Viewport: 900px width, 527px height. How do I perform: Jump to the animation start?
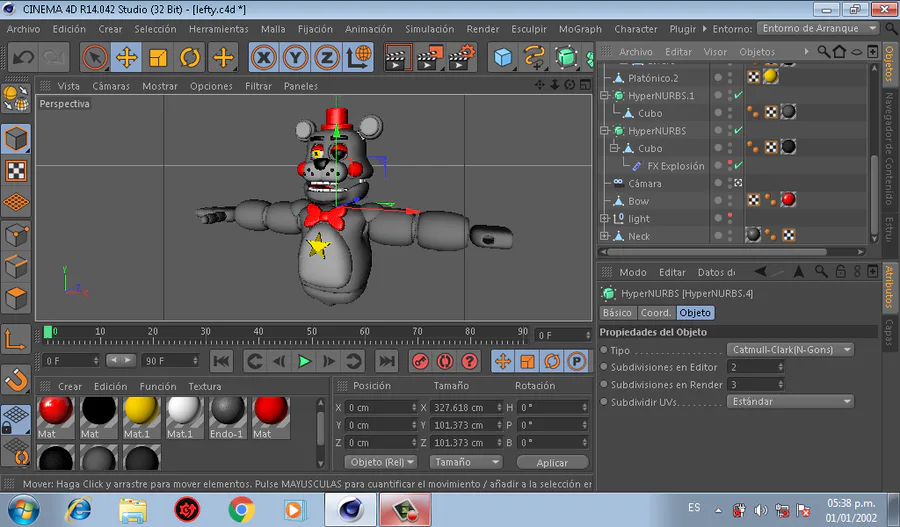coord(221,361)
